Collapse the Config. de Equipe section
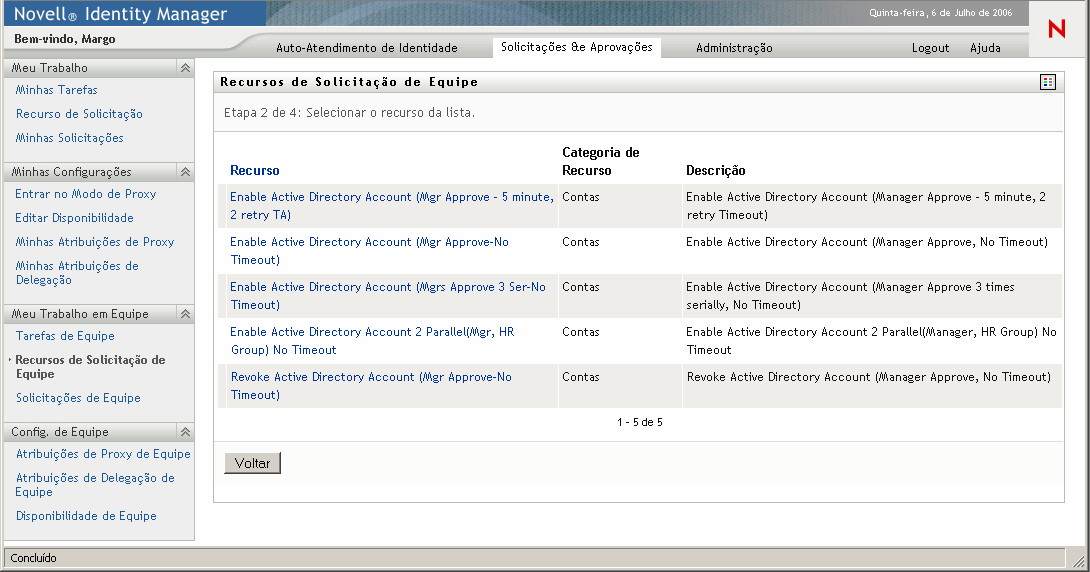The height and width of the screenshot is (572, 1090). click(185, 432)
